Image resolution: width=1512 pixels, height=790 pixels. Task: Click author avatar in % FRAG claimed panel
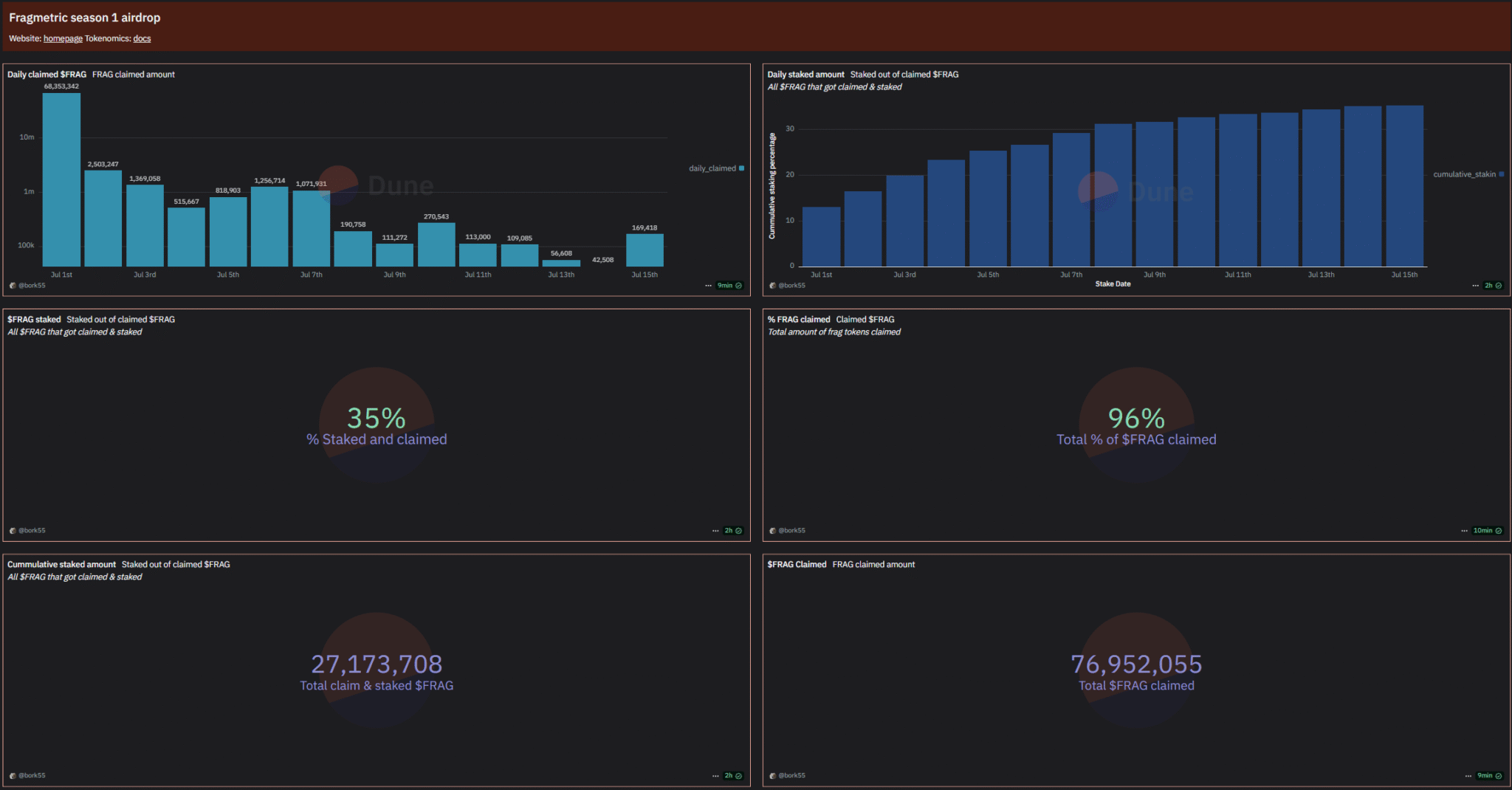tap(772, 531)
